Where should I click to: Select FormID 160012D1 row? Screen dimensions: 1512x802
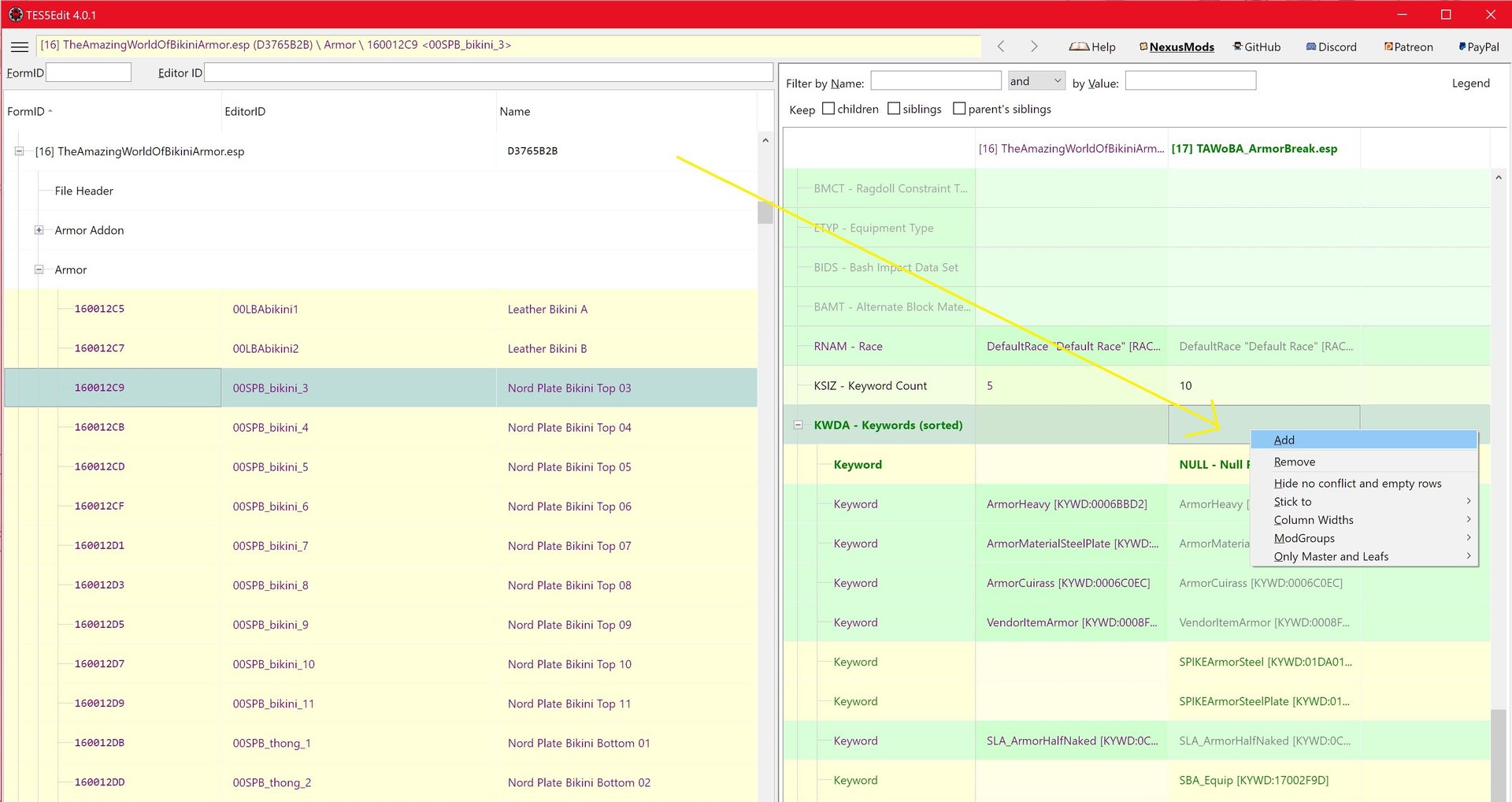(x=99, y=545)
